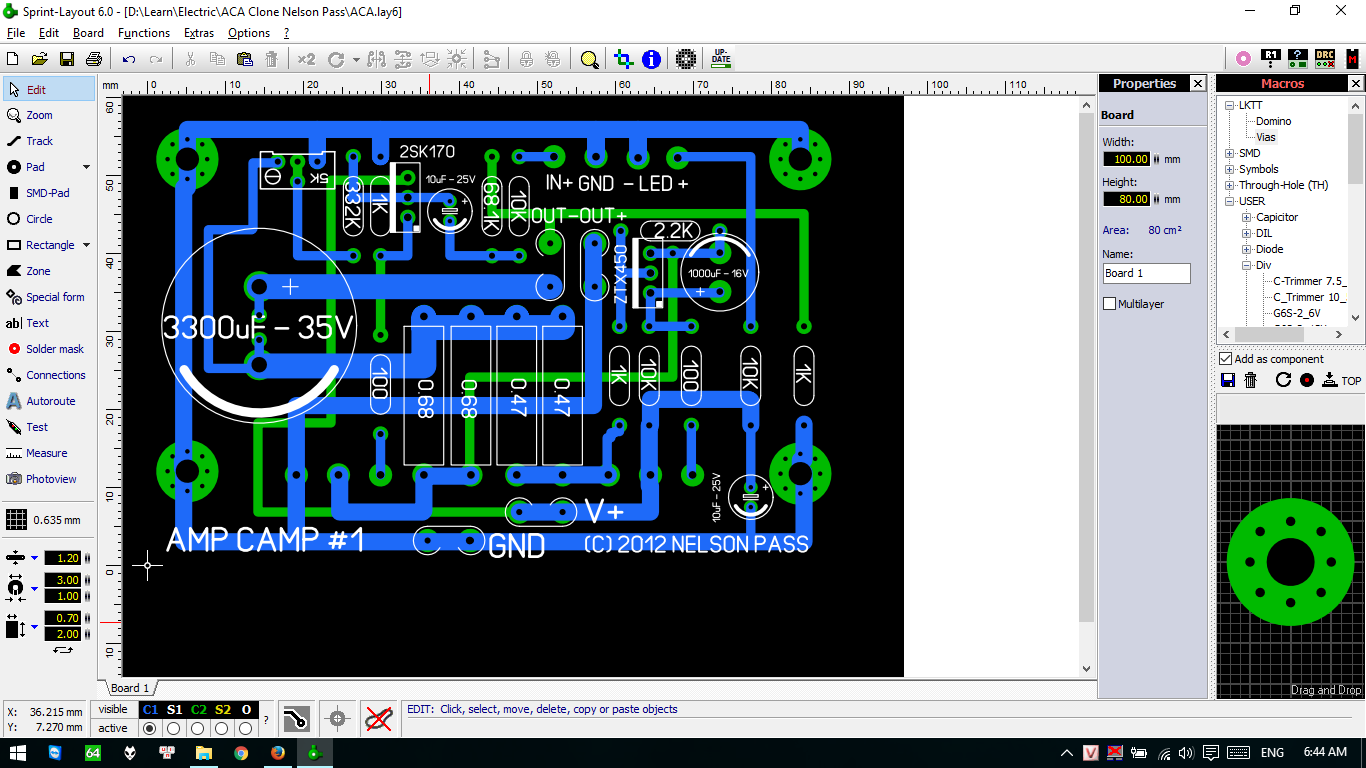Image resolution: width=1366 pixels, height=768 pixels.
Task: Open the track width preset dropdown arrow
Action: click(34, 558)
